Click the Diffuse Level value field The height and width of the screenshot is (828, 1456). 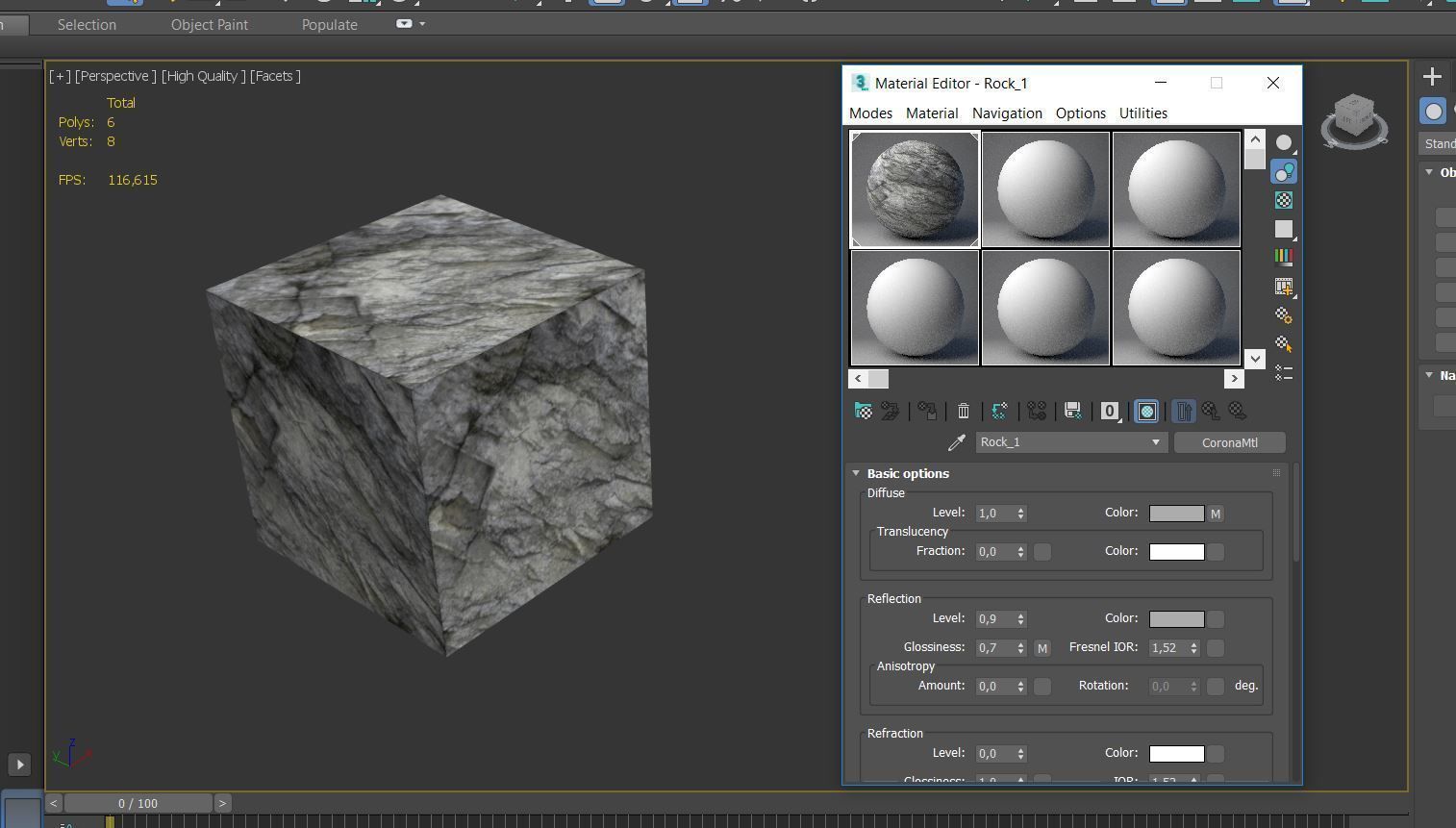(x=994, y=514)
